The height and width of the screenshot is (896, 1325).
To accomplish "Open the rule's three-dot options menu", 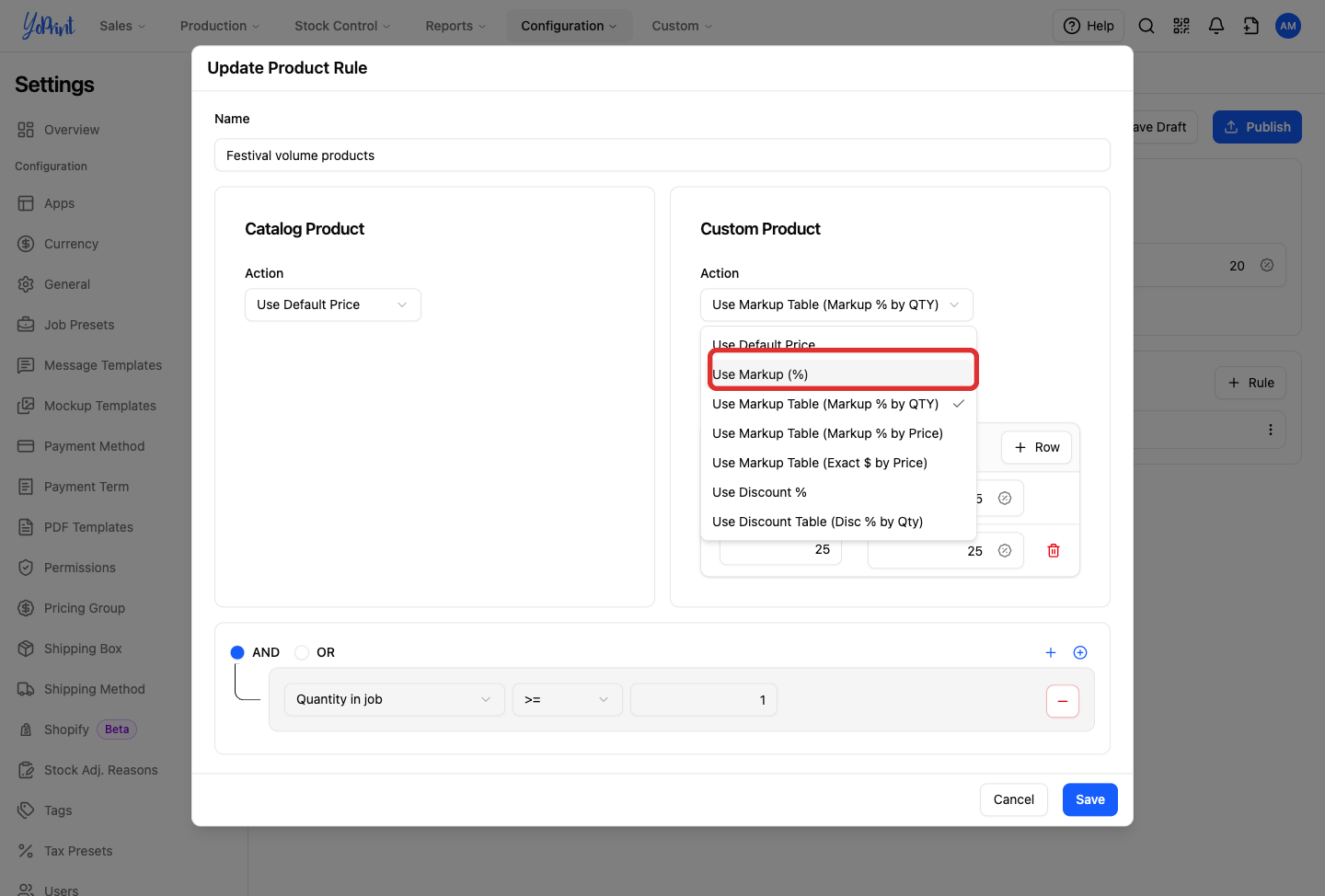I will pyautogui.click(x=1271, y=430).
